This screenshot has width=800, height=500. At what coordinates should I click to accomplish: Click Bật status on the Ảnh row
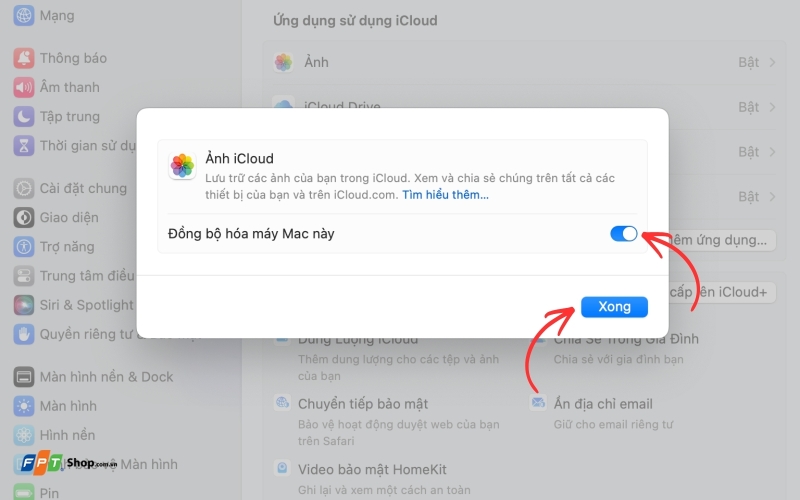(748, 62)
